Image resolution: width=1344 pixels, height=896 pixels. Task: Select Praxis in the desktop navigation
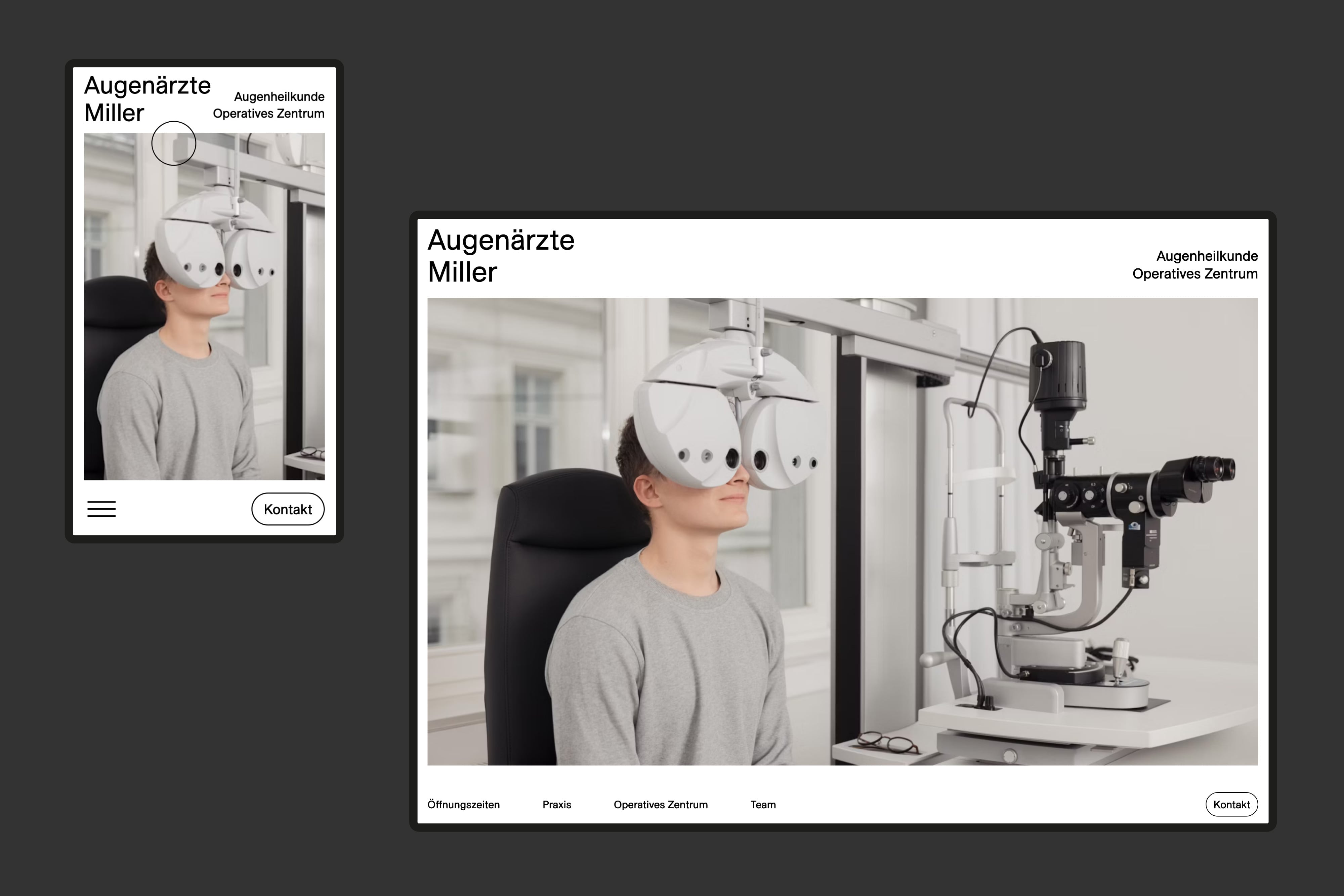coord(556,805)
